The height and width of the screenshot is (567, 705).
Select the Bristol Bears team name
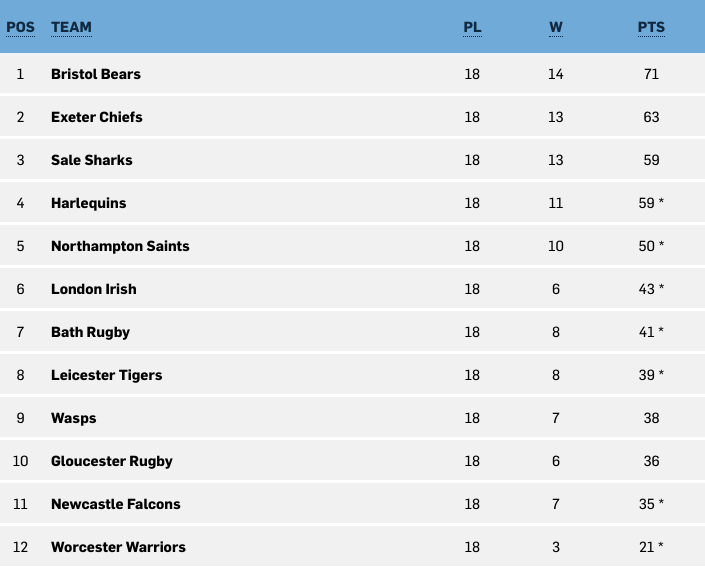point(96,74)
